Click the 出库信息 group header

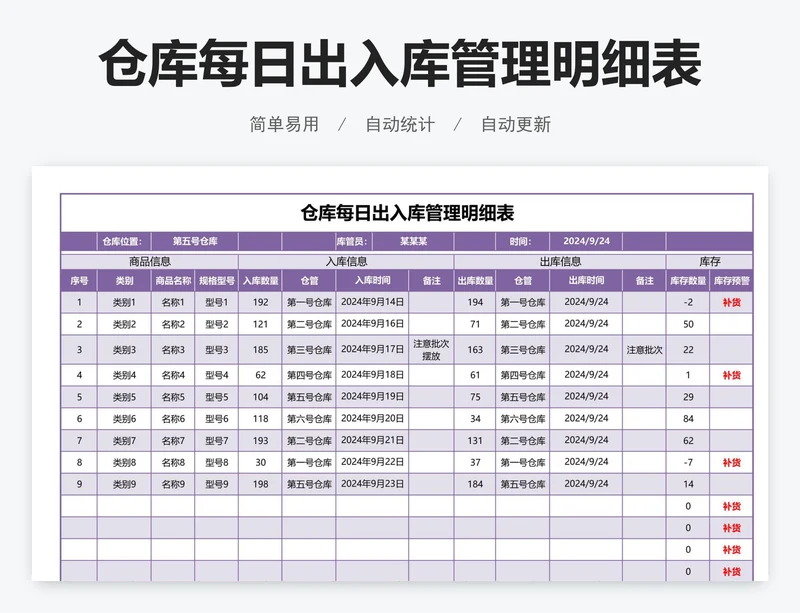pos(560,262)
